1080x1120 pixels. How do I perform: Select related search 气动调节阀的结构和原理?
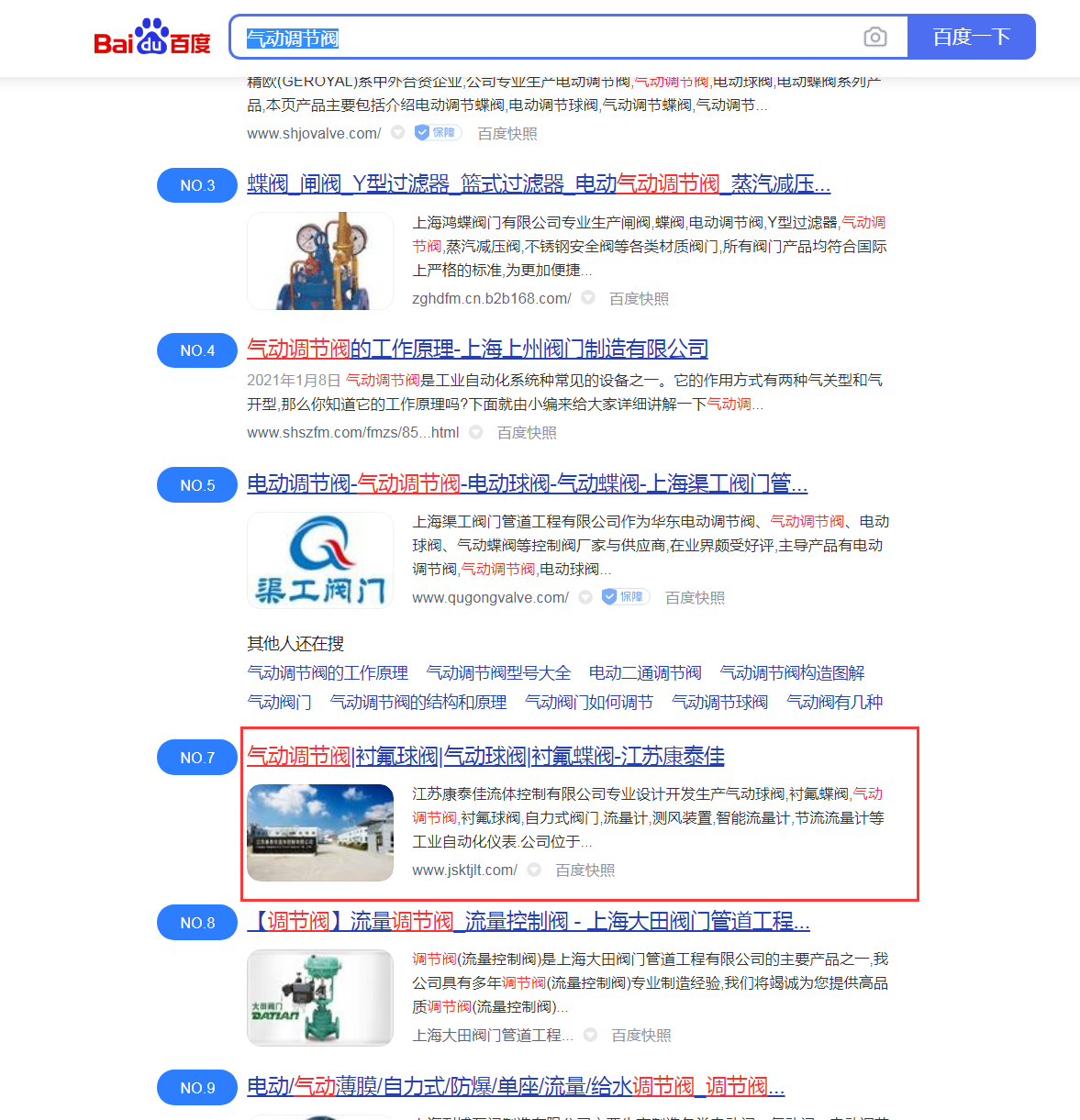pos(418,702)
